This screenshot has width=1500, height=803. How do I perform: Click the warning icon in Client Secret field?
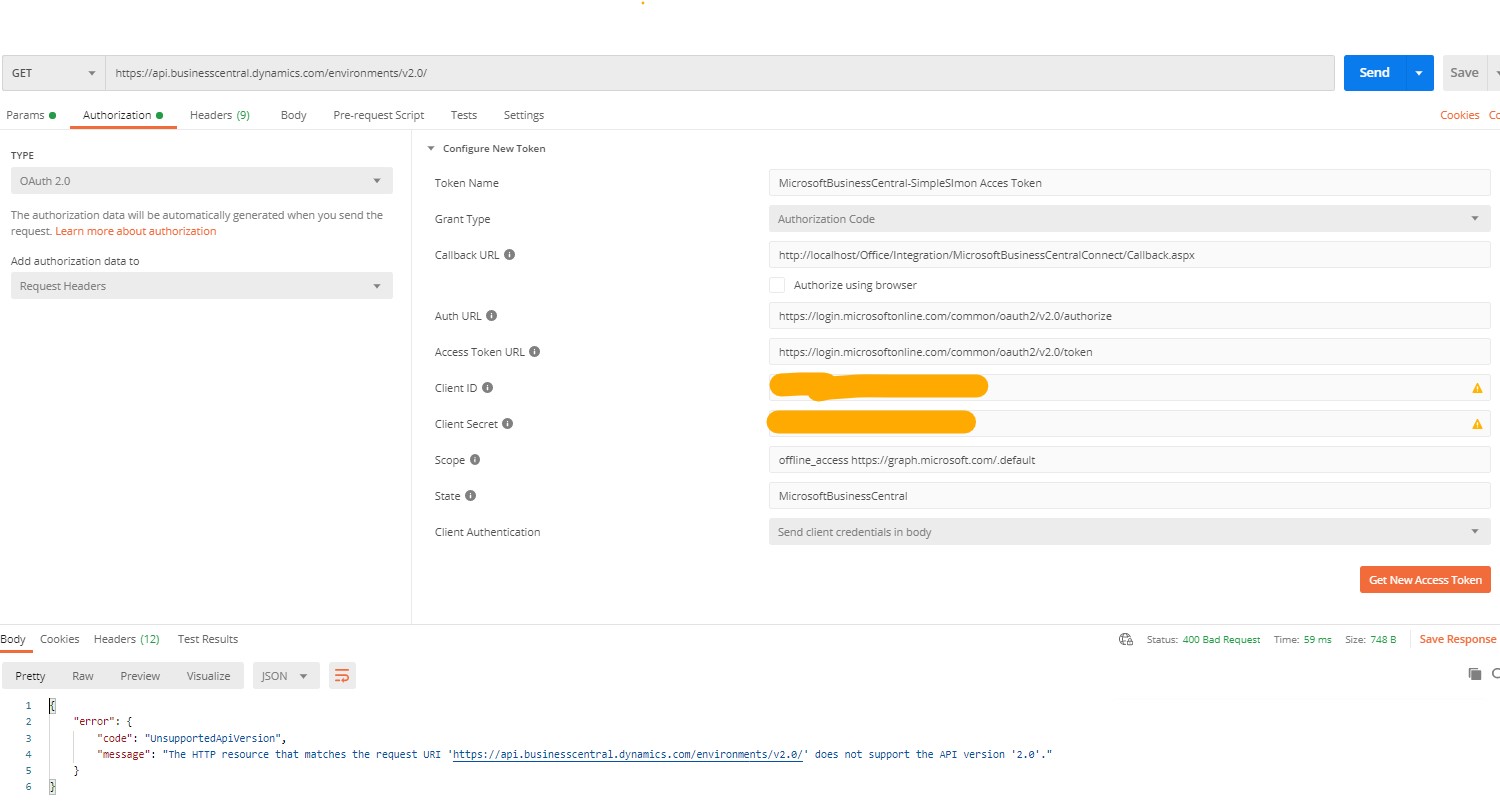pos(1477,424)
